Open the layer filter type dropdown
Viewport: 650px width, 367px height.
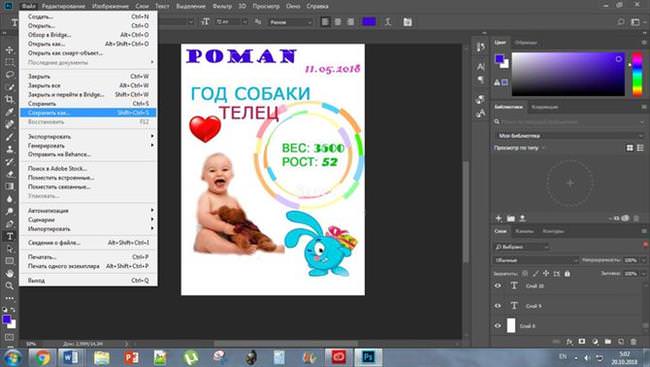click(522, 247)
